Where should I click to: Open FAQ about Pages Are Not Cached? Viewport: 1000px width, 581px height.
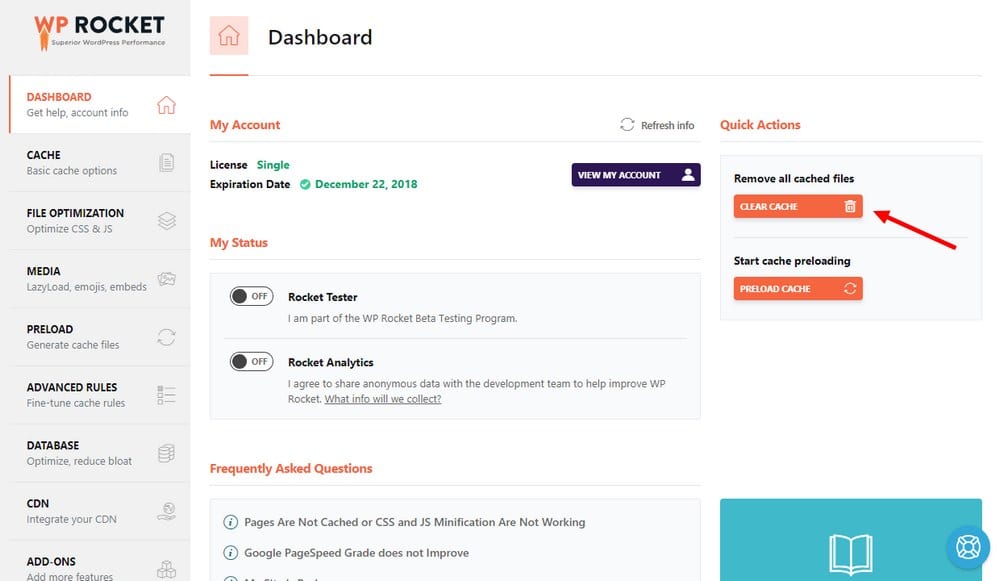414,522
